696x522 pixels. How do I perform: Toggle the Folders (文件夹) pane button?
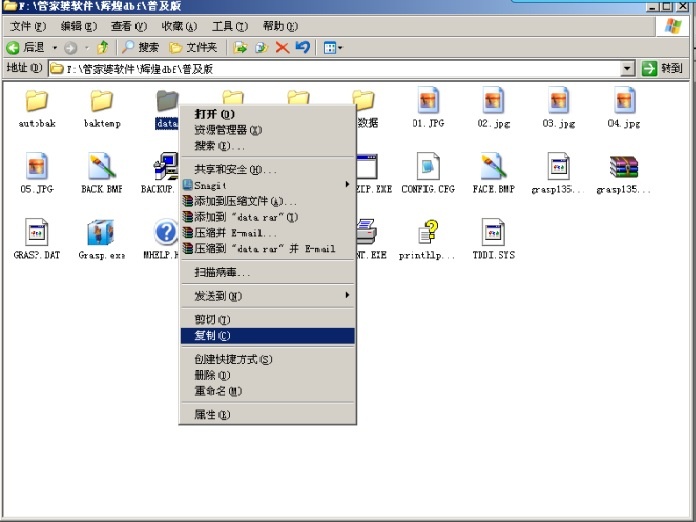coord(193,47)
